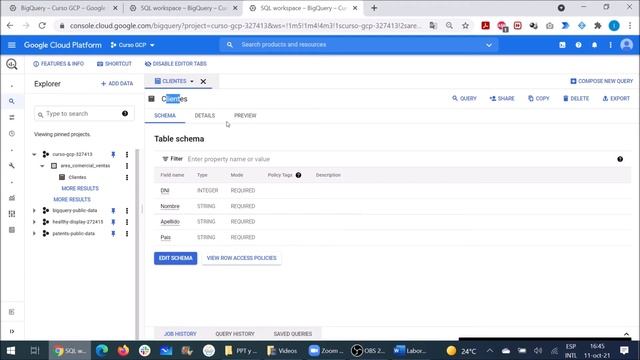Open the CLIENTES tab dropdown arrow
The height and width of the screenshot is (360, 640).
(192, 81)
